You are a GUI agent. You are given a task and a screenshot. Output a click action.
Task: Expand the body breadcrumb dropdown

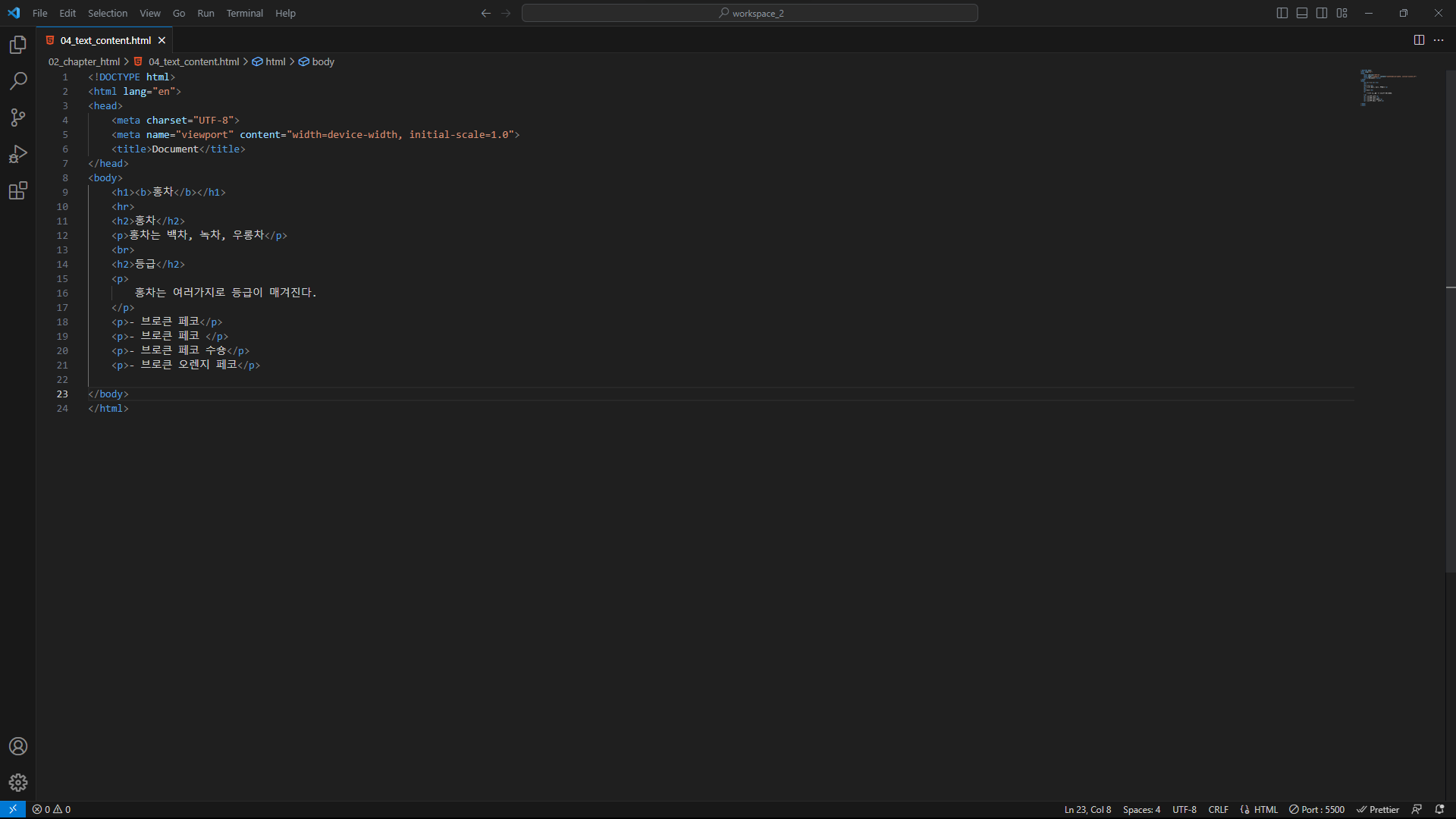point(323,61)
